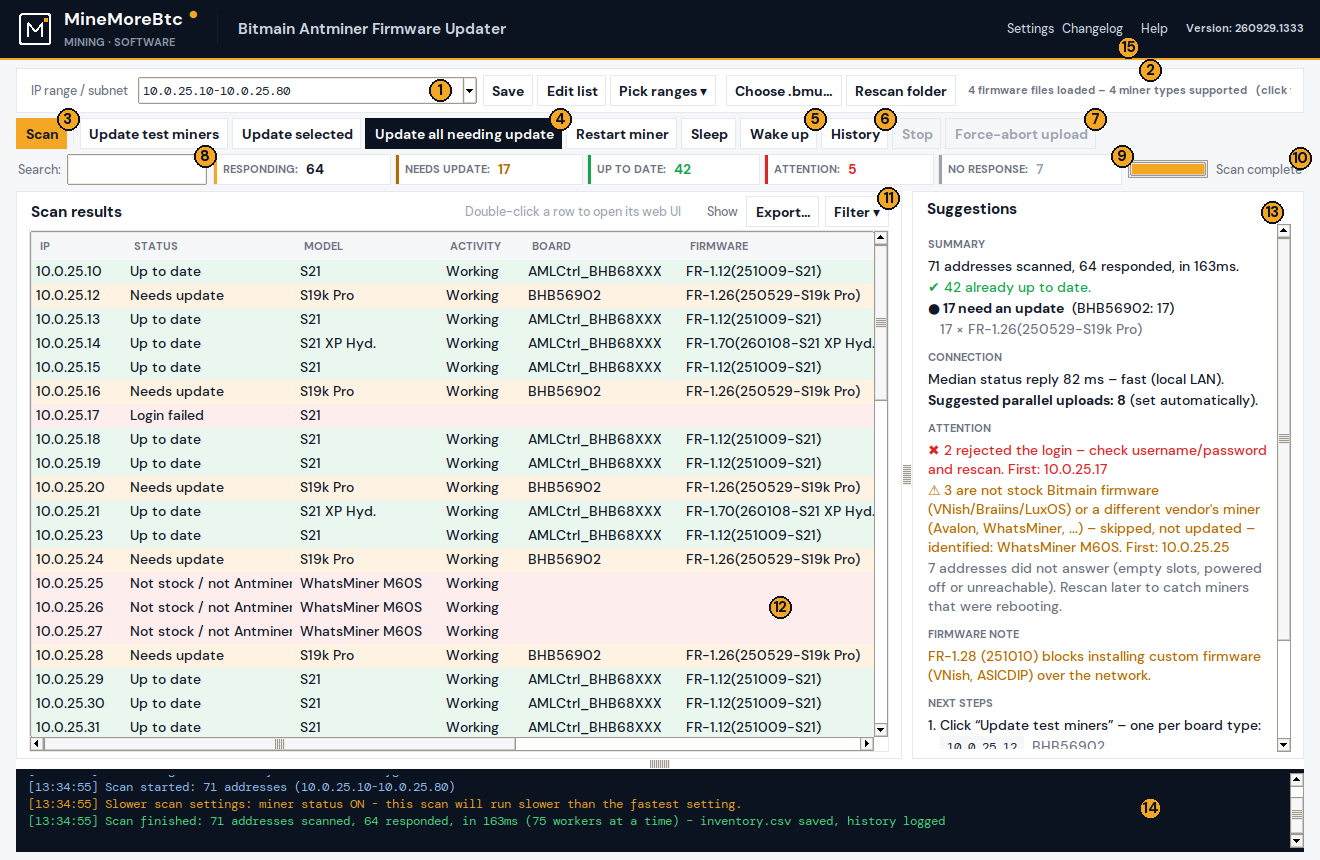Screen dimensions: 1320x860
Task: Click the table horizontal scrollbar thumb
Action: [x=280, y=744]
